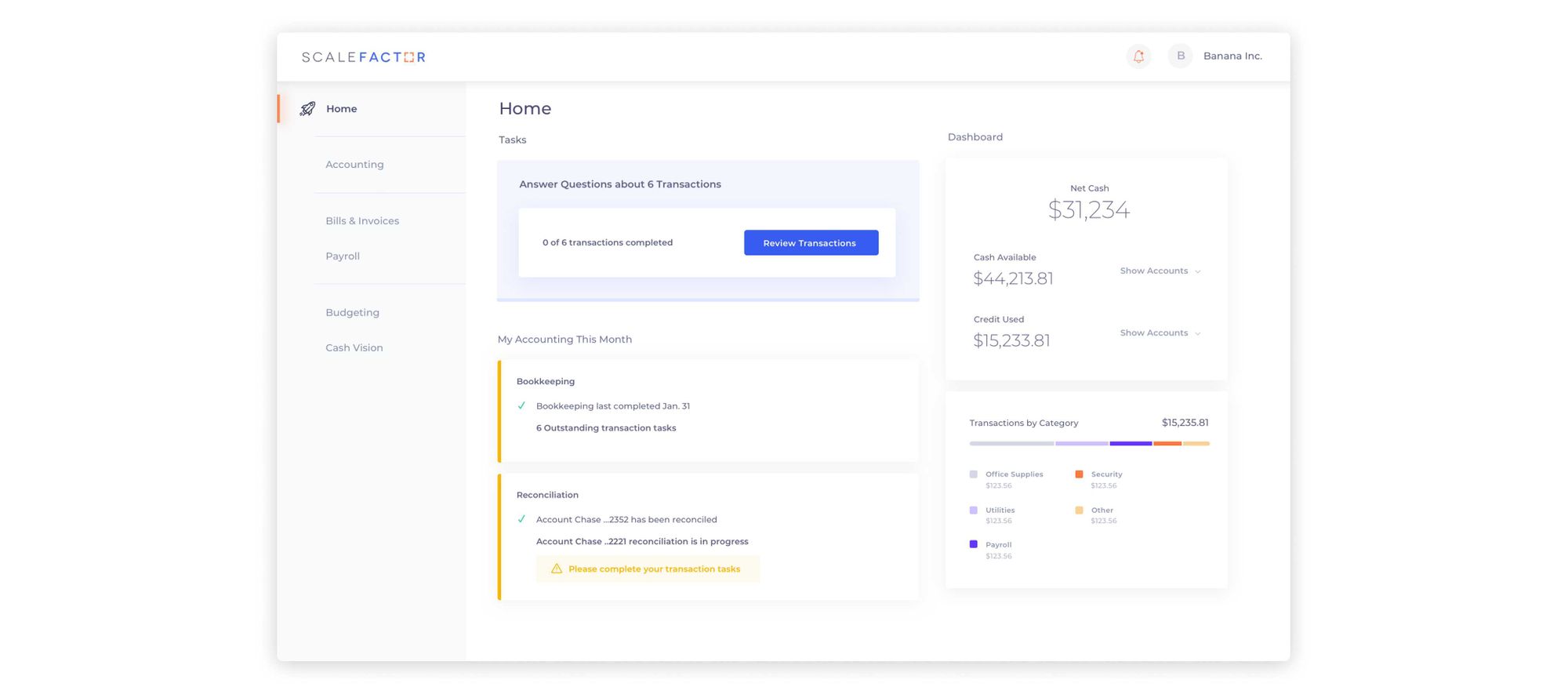The image size is (1568, 694).
Task: Click the Transactions by Category label
Action: coord(1024,423)
